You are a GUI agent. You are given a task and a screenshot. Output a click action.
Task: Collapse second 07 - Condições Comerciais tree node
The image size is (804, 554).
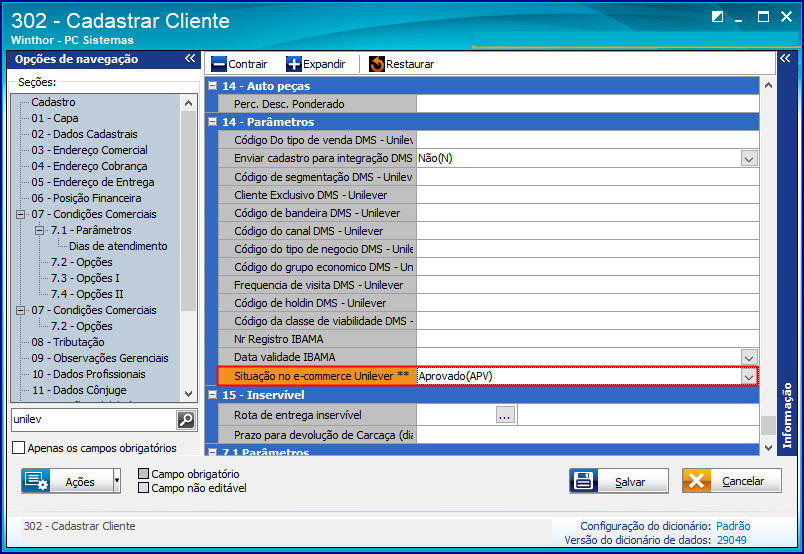(21, 310)
